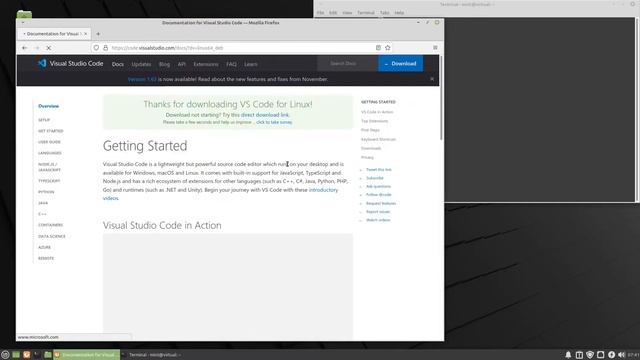Image resolution: width=640 pixels, height=360 pixels.
Task: Switch to Terminal window taskbar button
Action: (152, 355)
